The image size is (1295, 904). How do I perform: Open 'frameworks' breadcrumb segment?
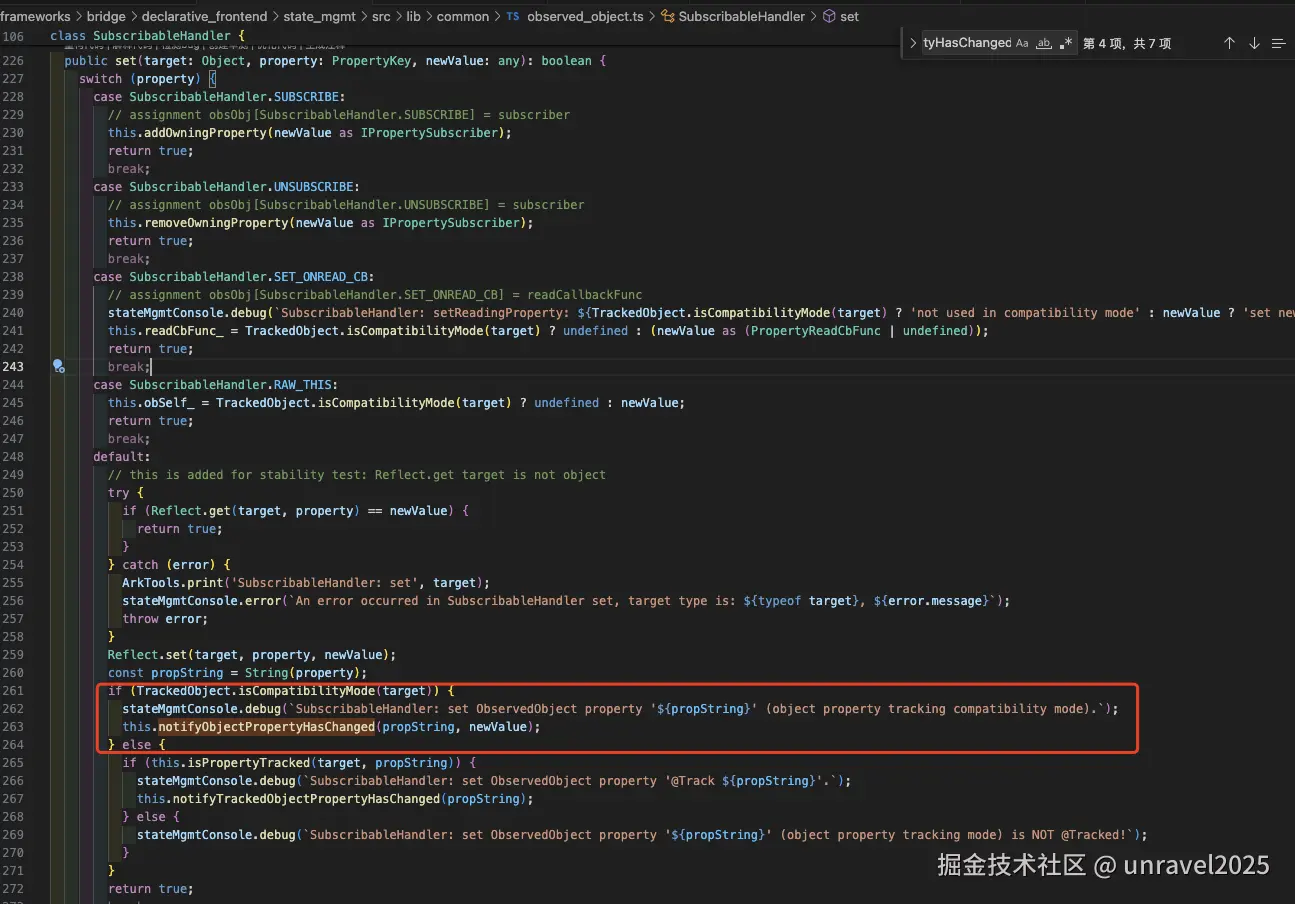pyautogui.click(x=33, y=16)
